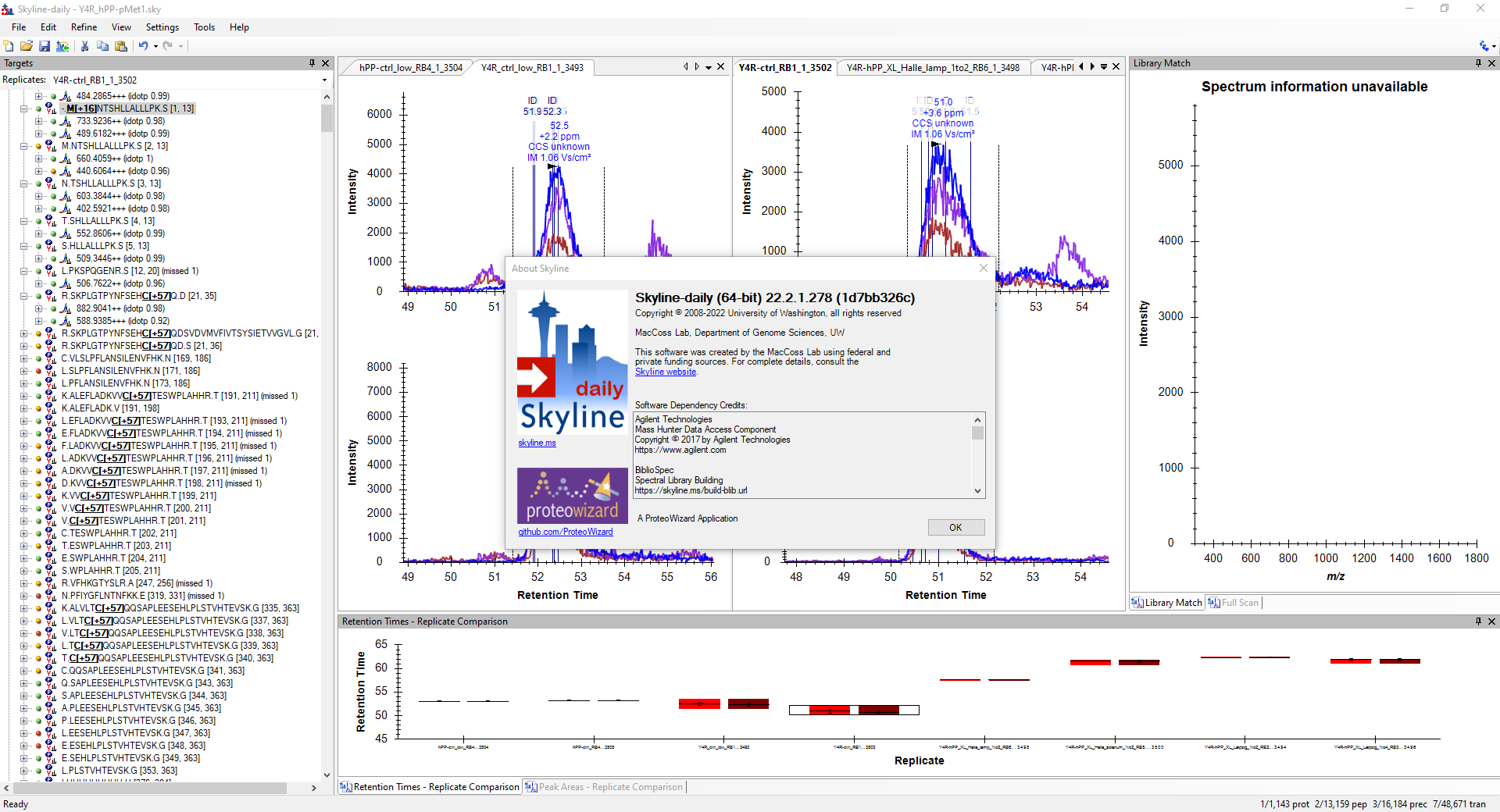Expand the R.VFHKGTYSLR.A peptide tree node
The width and height of the screenshot is (1500, 812).
click(x=24, y=583)
